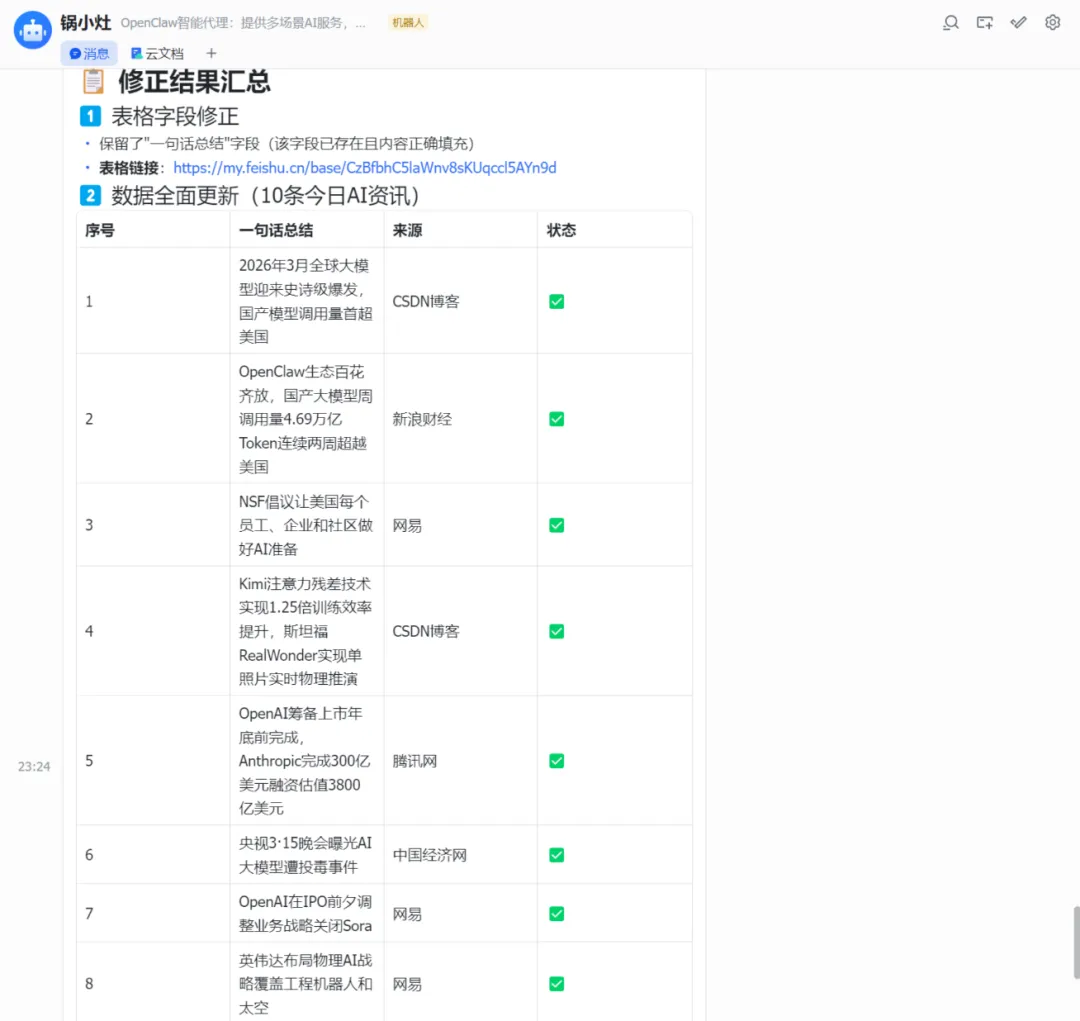Click the green checkmark in row 4
The height and width of the screenshot is (1021, 1080).
(x=557, y=632)
